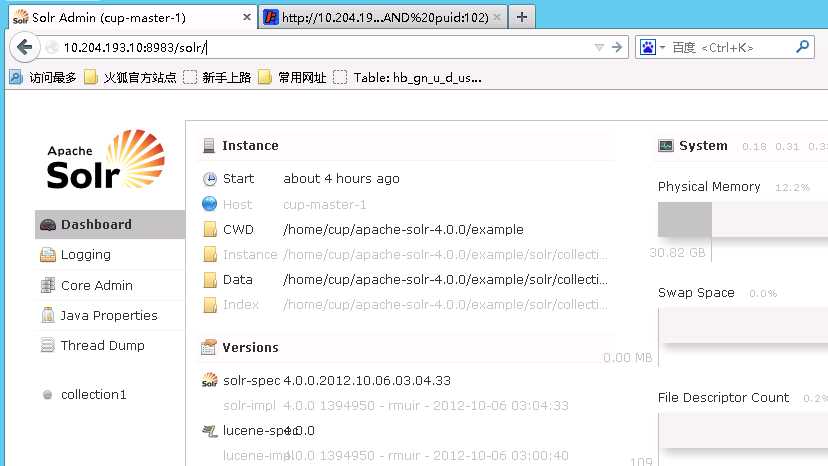Click the 30.82 GB memory label

678,253
